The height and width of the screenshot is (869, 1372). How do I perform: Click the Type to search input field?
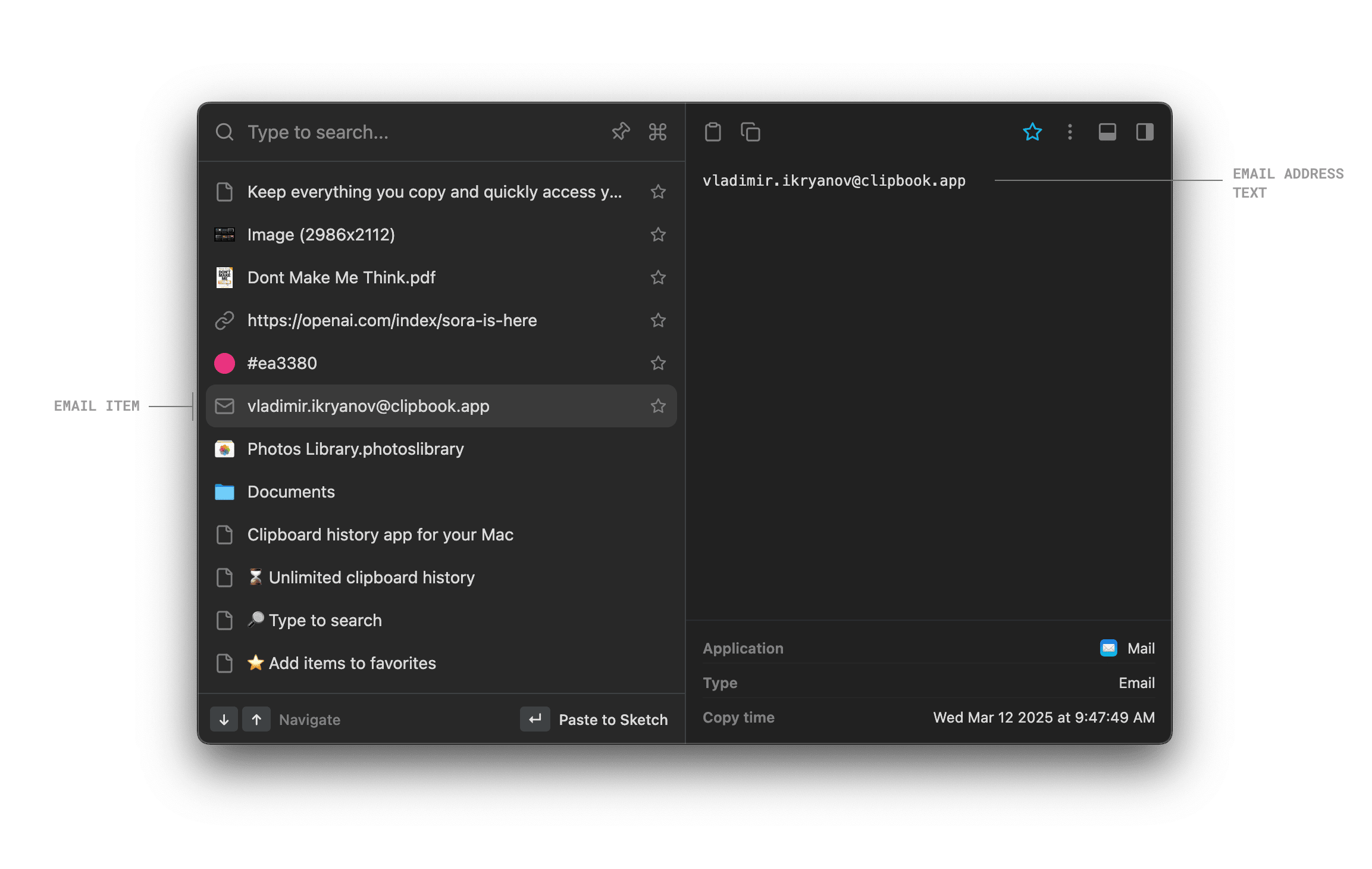pos(357,132)
